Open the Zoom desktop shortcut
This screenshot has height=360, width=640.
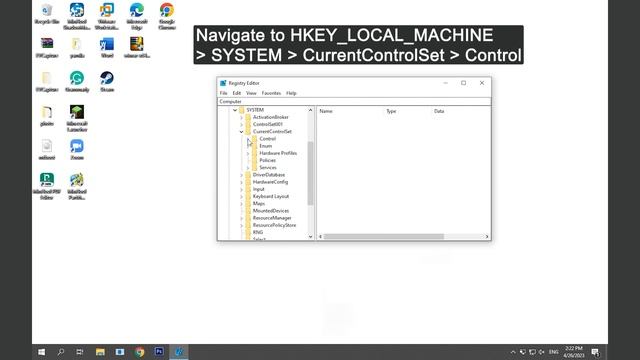click(77, 150)
